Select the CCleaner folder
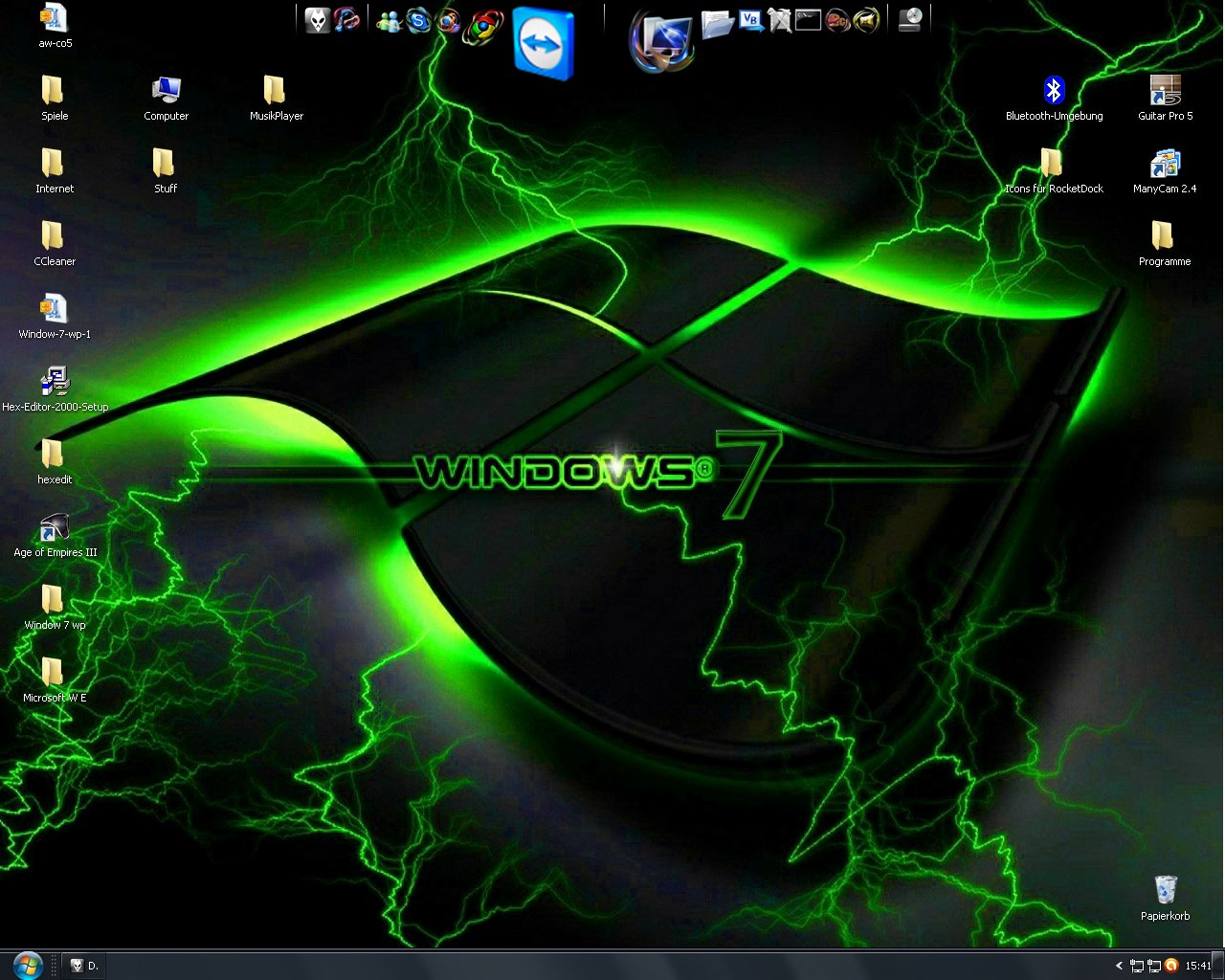The width and height of the screenshot is (1225, 980). point(55,244)
